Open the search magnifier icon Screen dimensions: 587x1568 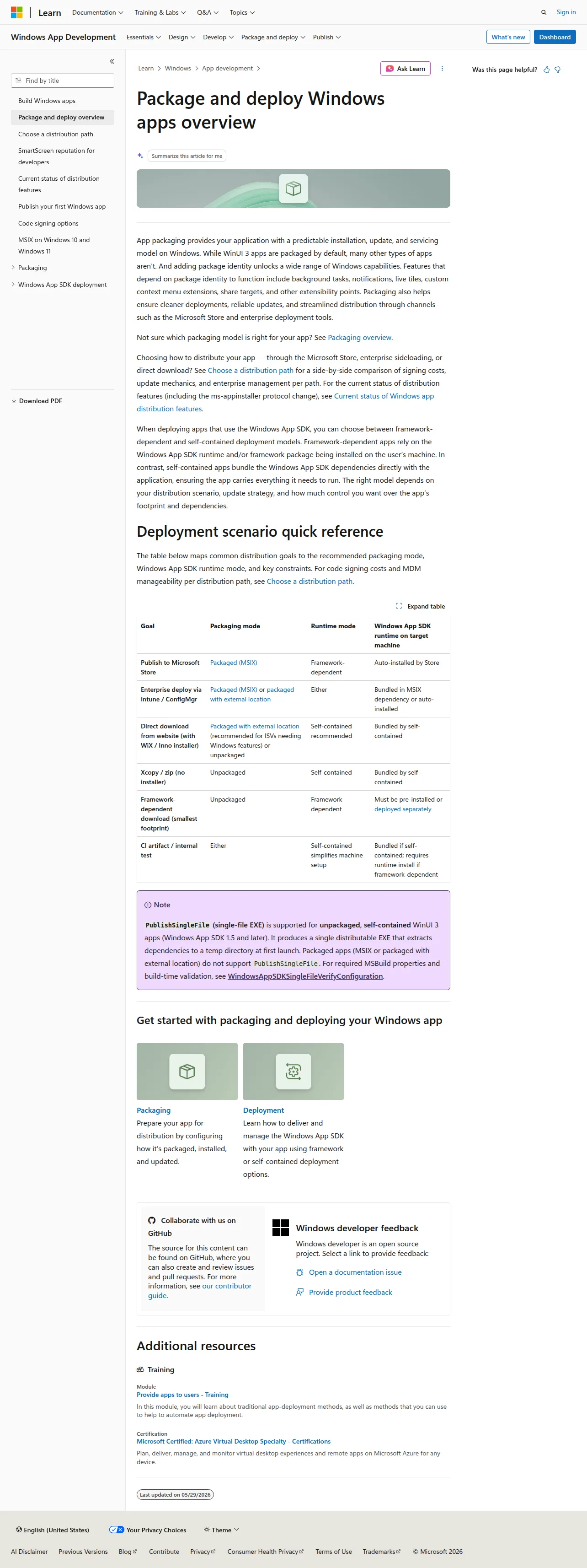click(x=544, y=12)
